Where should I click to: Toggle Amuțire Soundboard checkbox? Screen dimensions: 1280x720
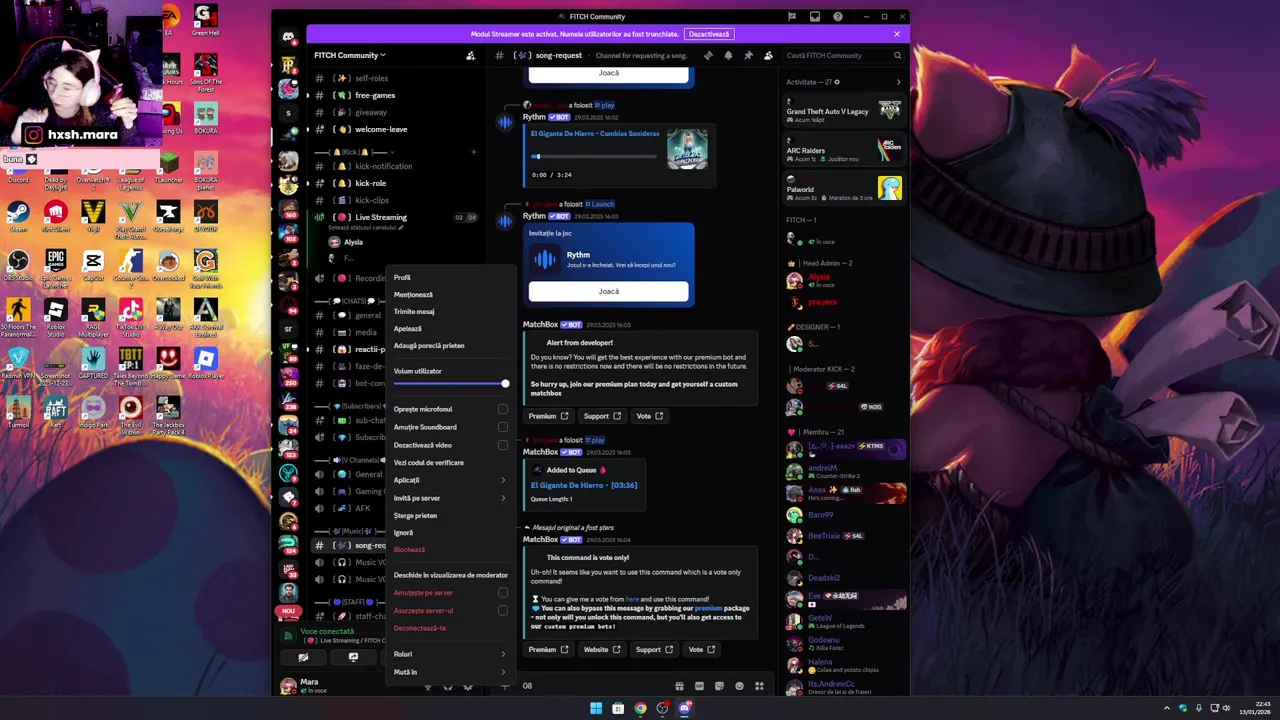(x=503, y=427)
